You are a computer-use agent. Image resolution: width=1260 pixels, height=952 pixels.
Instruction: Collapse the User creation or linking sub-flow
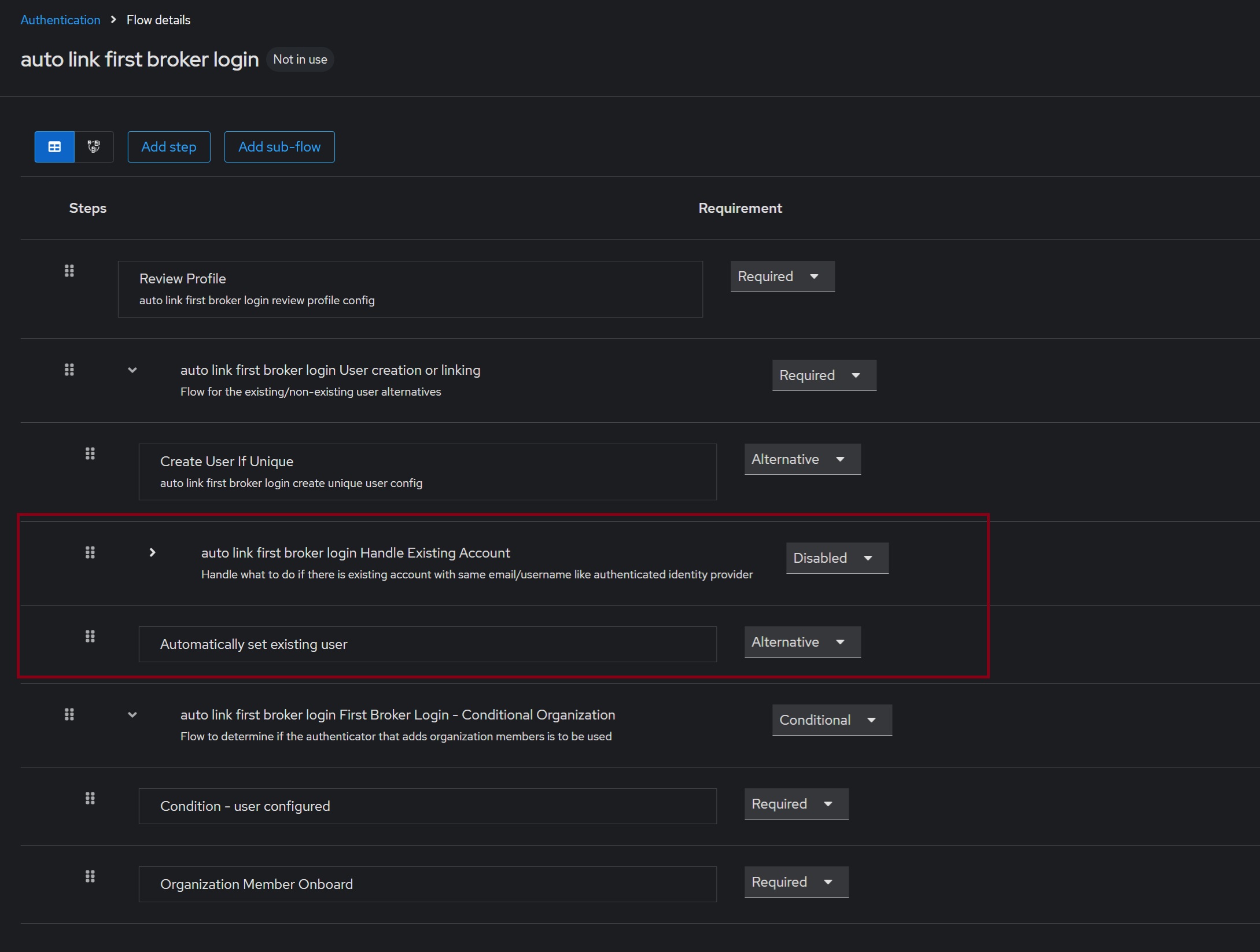pos(132,370)
